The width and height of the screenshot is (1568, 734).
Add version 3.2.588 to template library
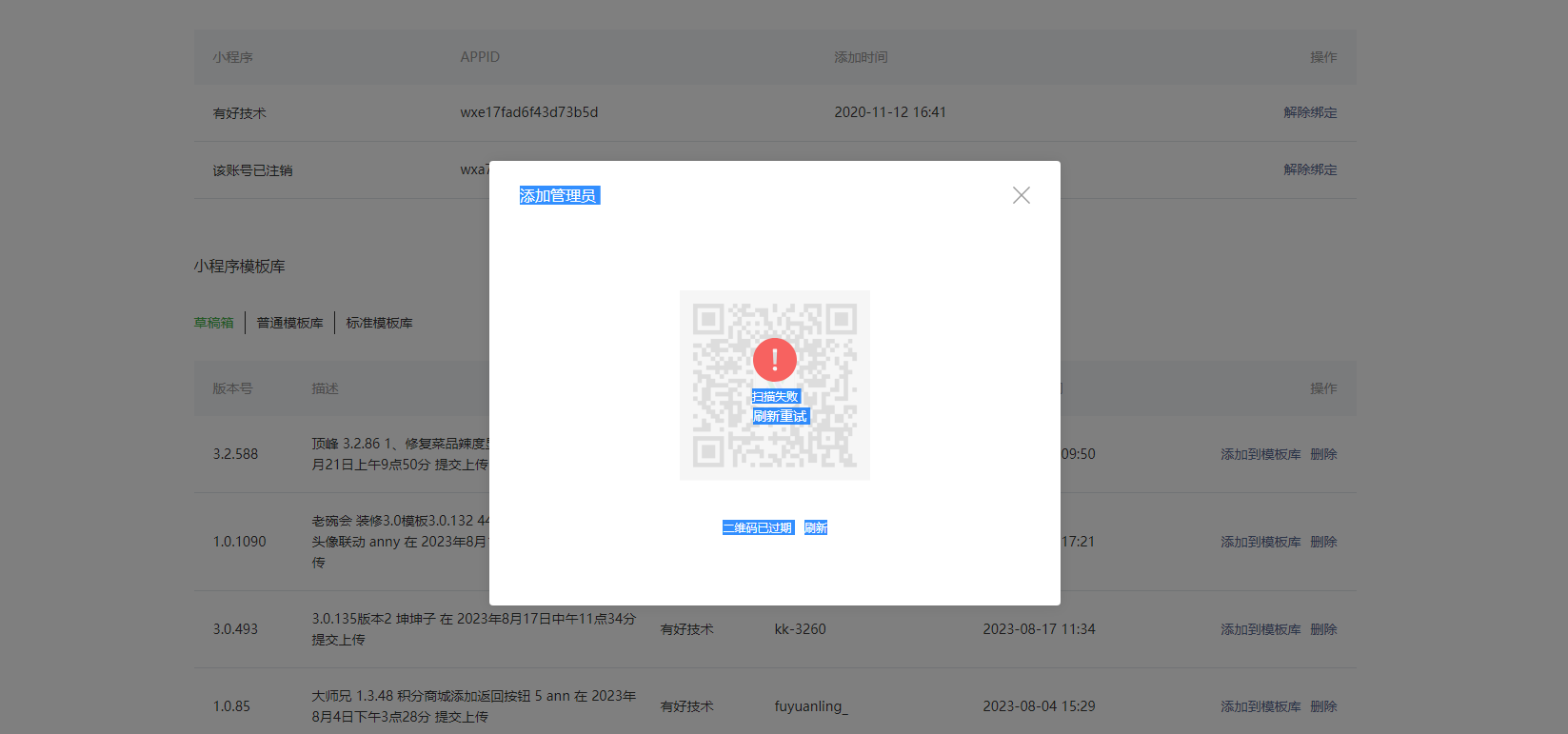pos(1260,454)
